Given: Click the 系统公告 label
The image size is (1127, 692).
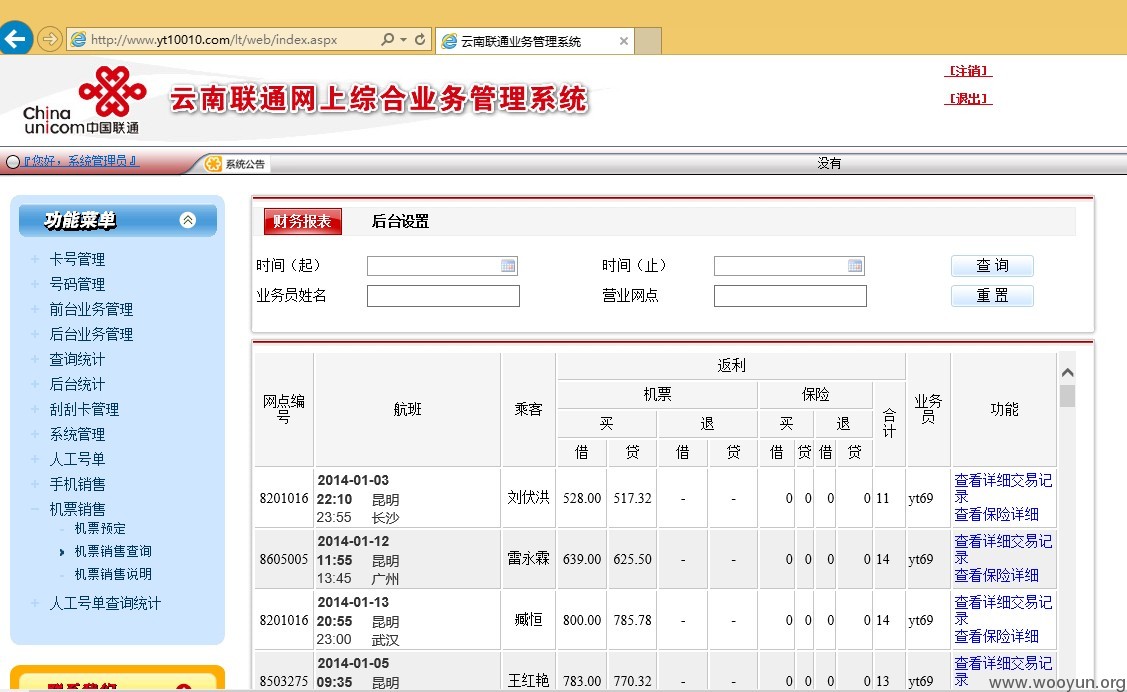Looking at the screenshot, I should [x=245, y=164].
